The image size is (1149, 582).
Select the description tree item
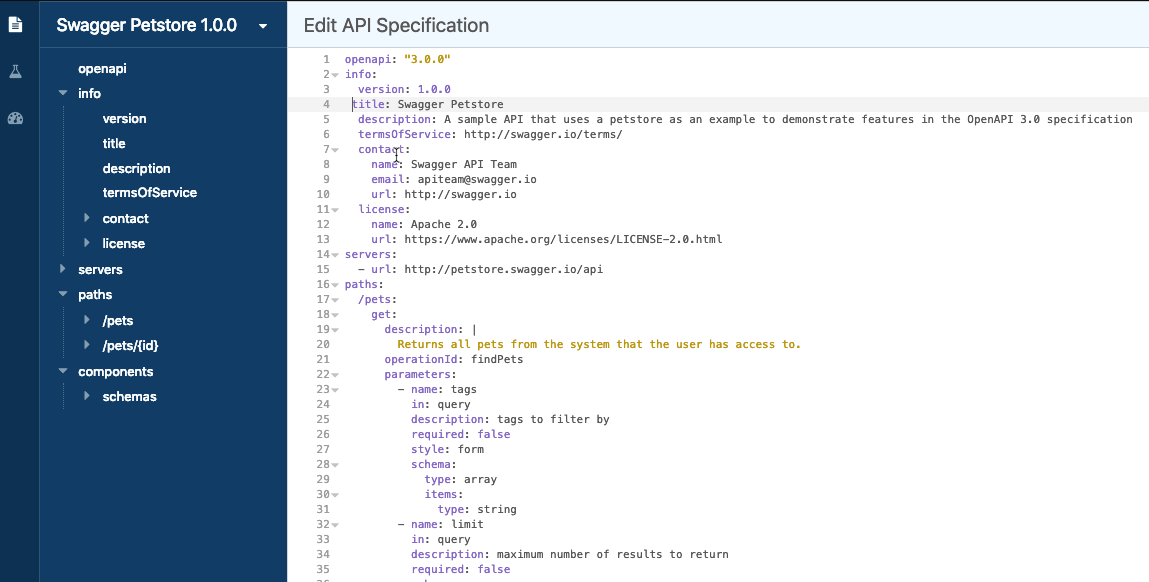click(136, 168)
